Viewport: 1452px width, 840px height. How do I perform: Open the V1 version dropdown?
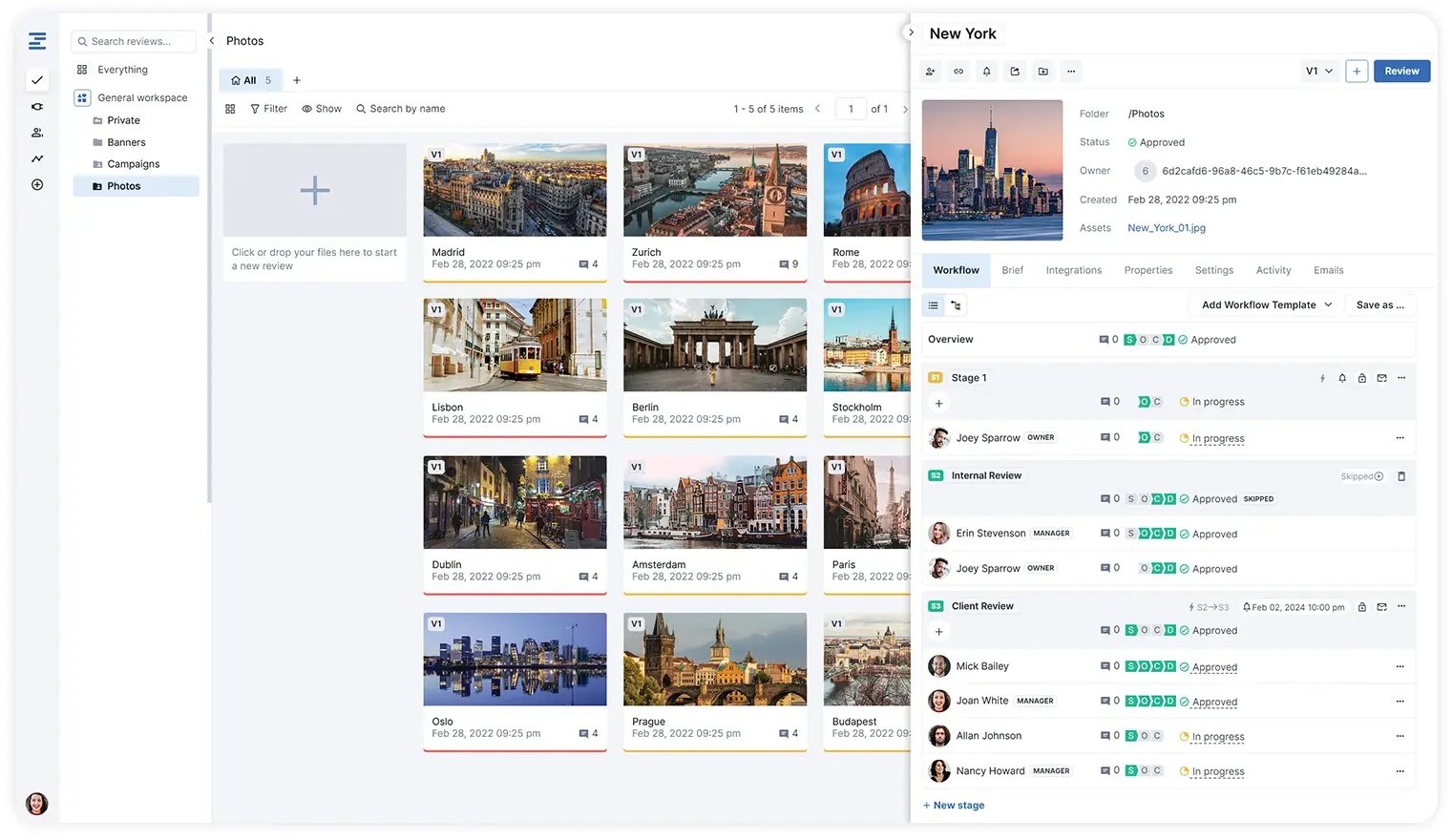pyautogui.click(x=1319, y=72)
